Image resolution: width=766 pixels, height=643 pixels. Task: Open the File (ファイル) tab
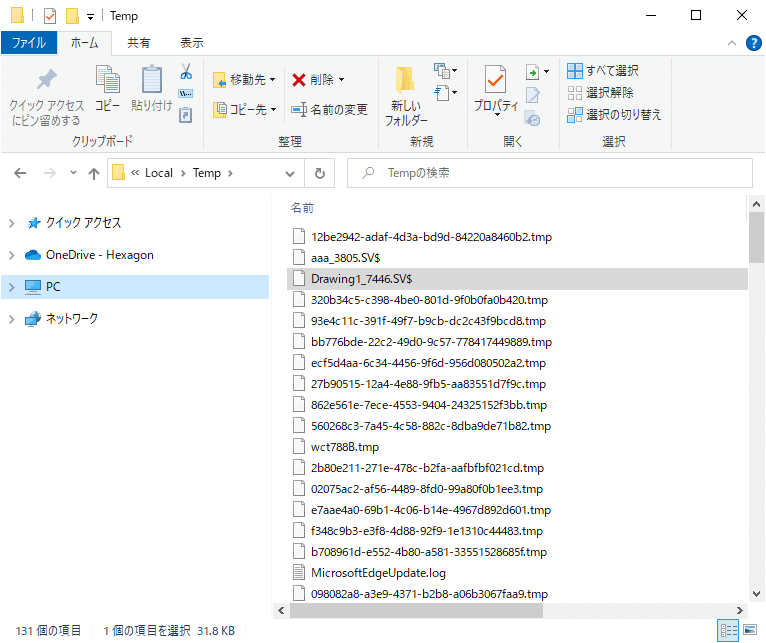coord(29,43)
